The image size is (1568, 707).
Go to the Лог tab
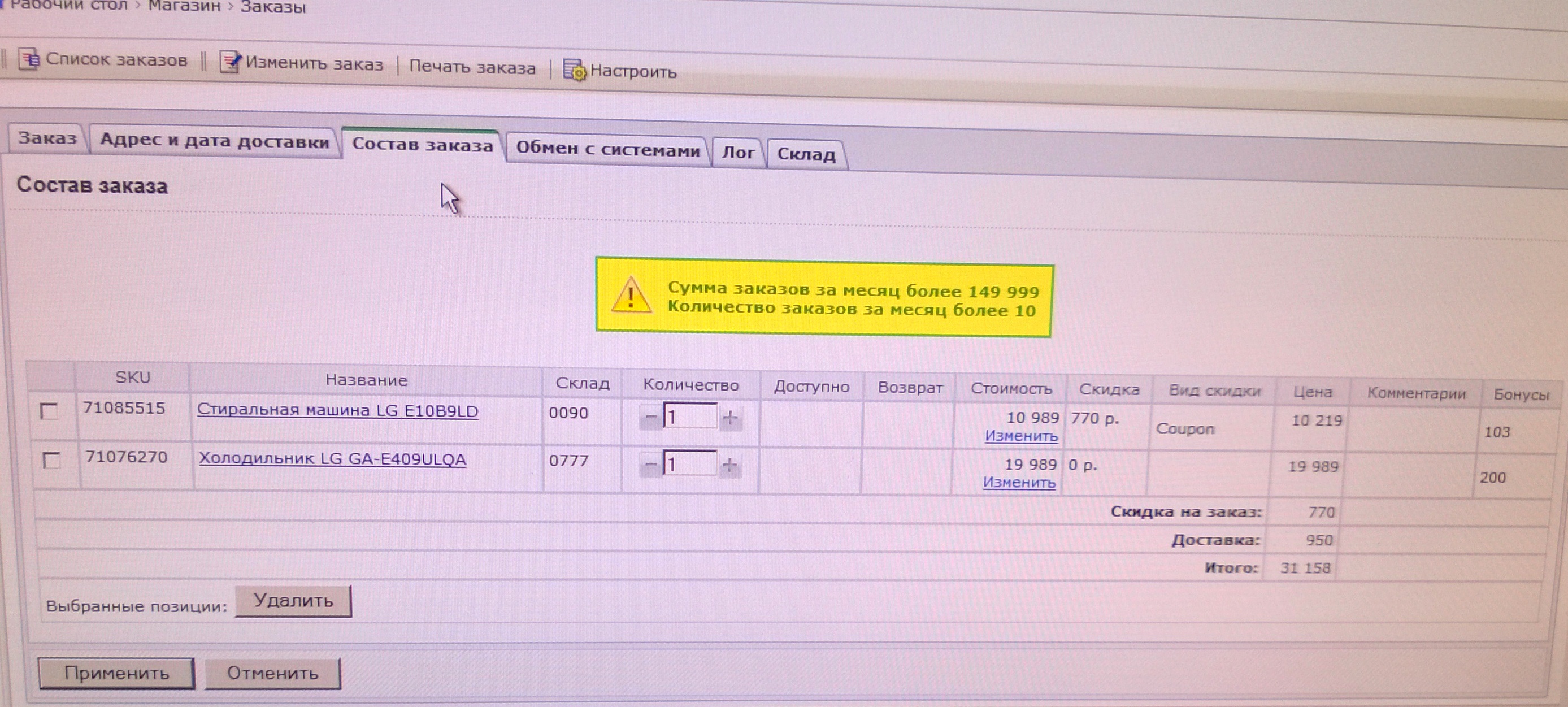click(738, 152)
